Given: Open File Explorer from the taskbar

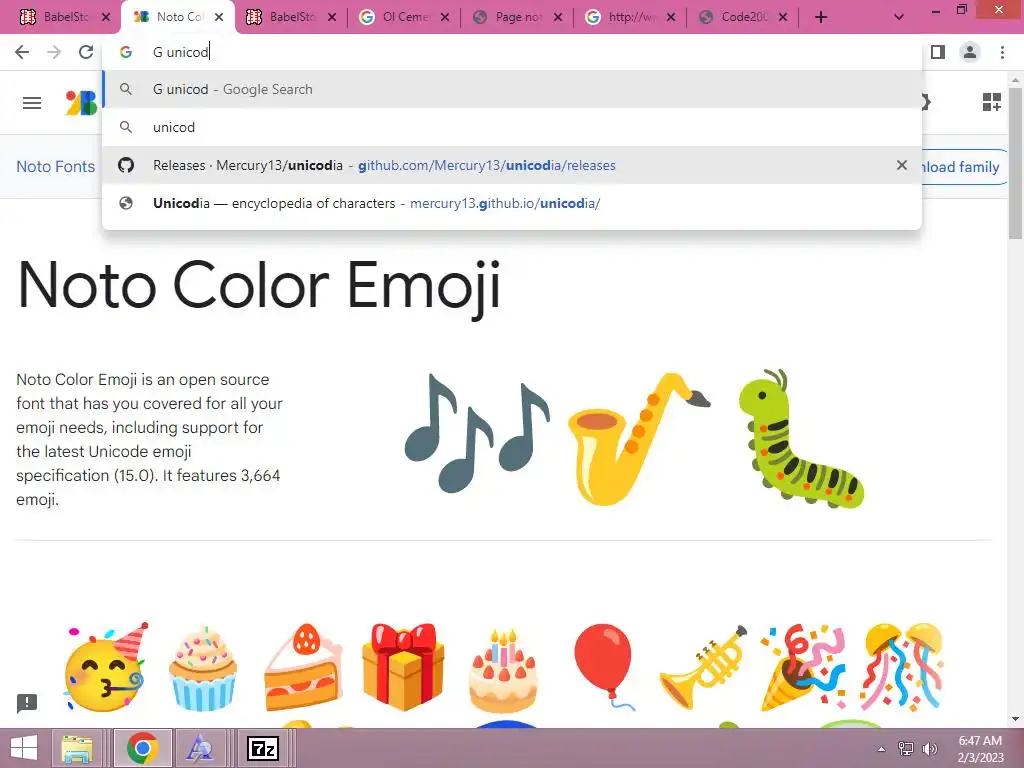Looking at the screenshot, I should point(77,748).
